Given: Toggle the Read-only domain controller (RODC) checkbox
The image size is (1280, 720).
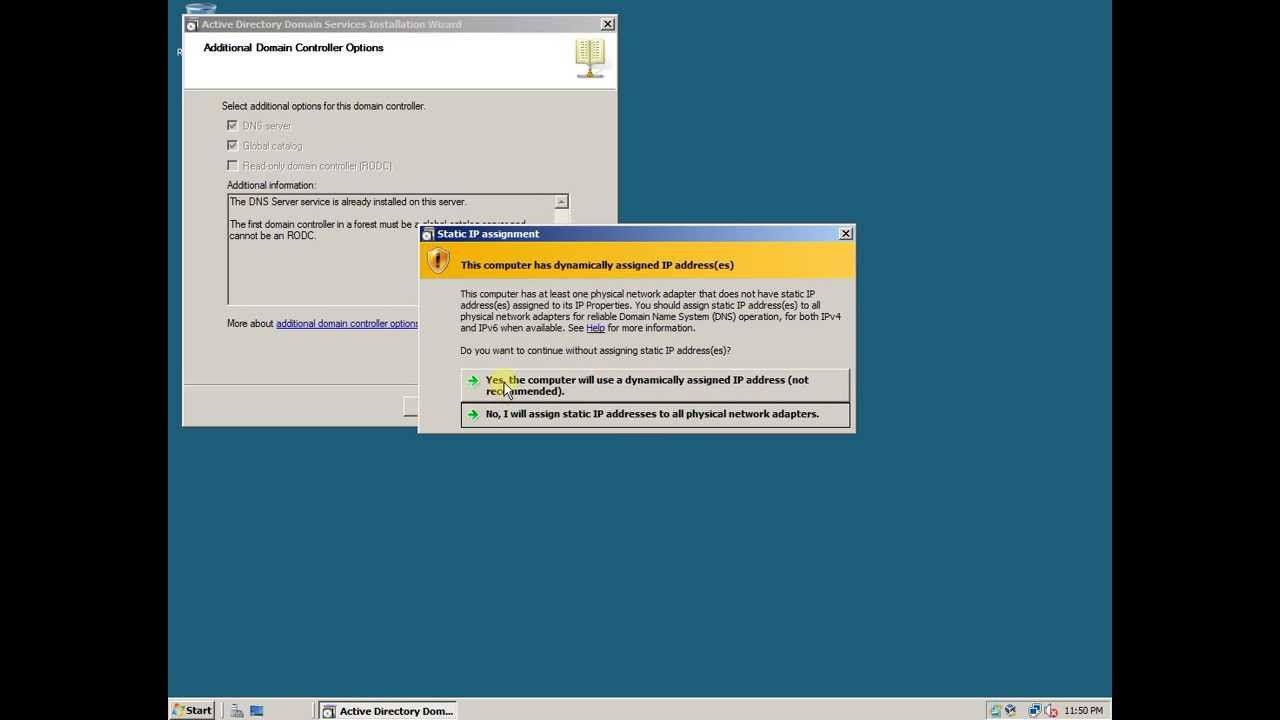Looking at the screenshot, I should pyautogui.click(x=232, y=165).
